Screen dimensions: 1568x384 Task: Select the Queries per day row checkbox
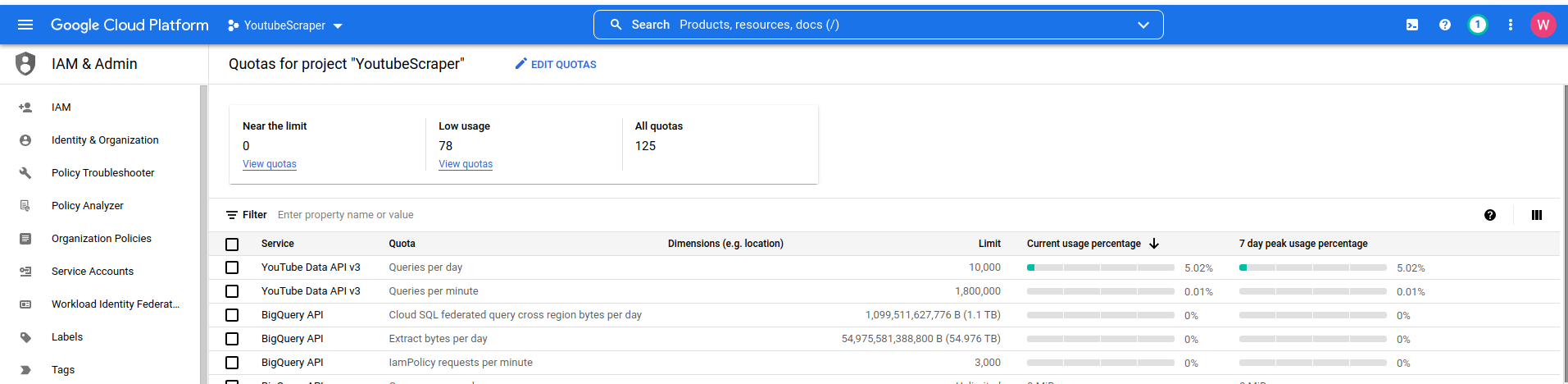tap(232, 267)
